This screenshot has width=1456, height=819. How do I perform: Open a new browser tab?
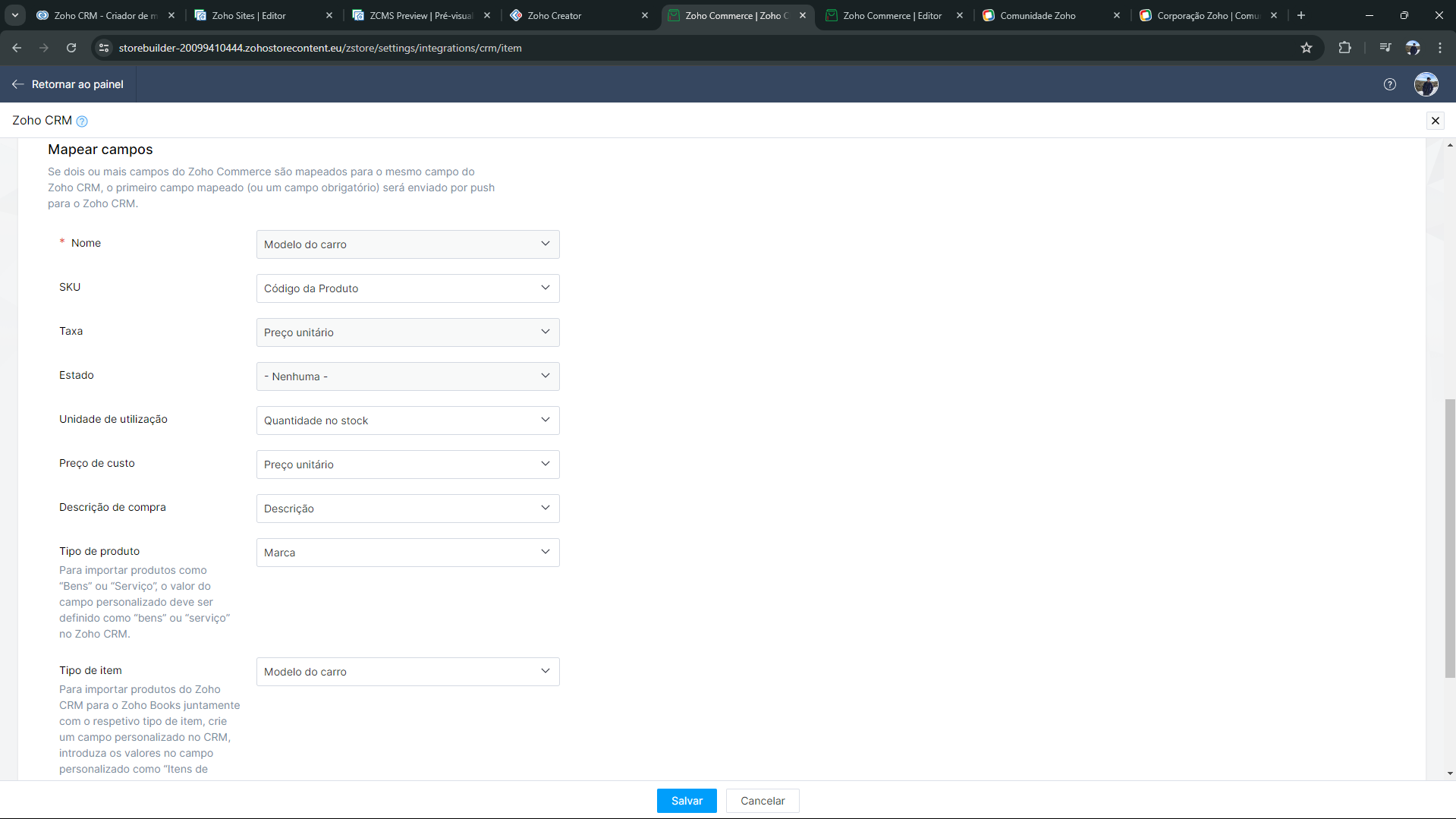coord(1301,15)
